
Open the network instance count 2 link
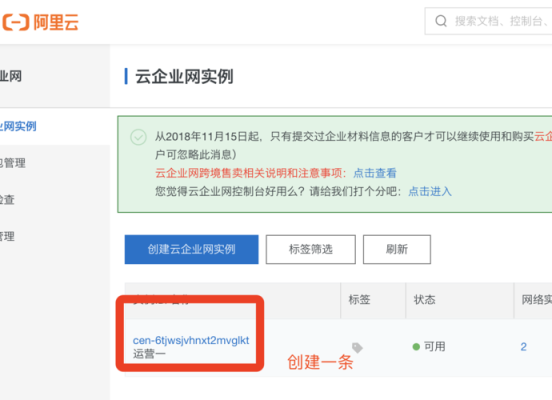[523, 347]
